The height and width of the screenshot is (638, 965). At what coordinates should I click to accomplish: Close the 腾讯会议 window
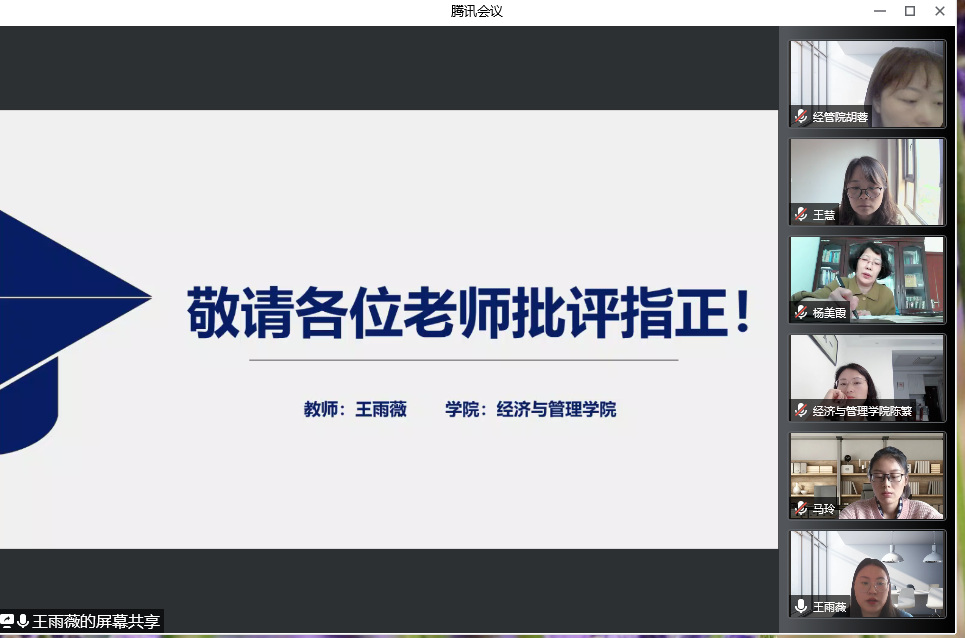click(940, 11)
